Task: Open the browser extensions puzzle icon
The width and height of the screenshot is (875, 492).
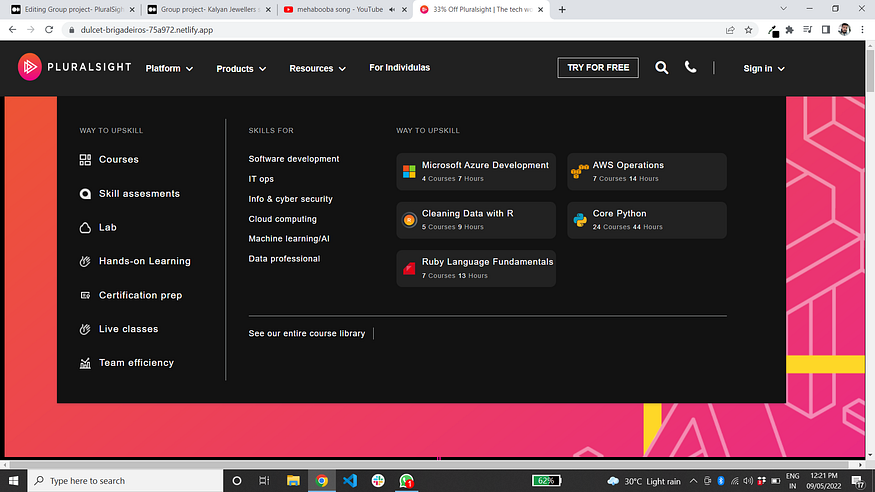Action: coord(789,30)
